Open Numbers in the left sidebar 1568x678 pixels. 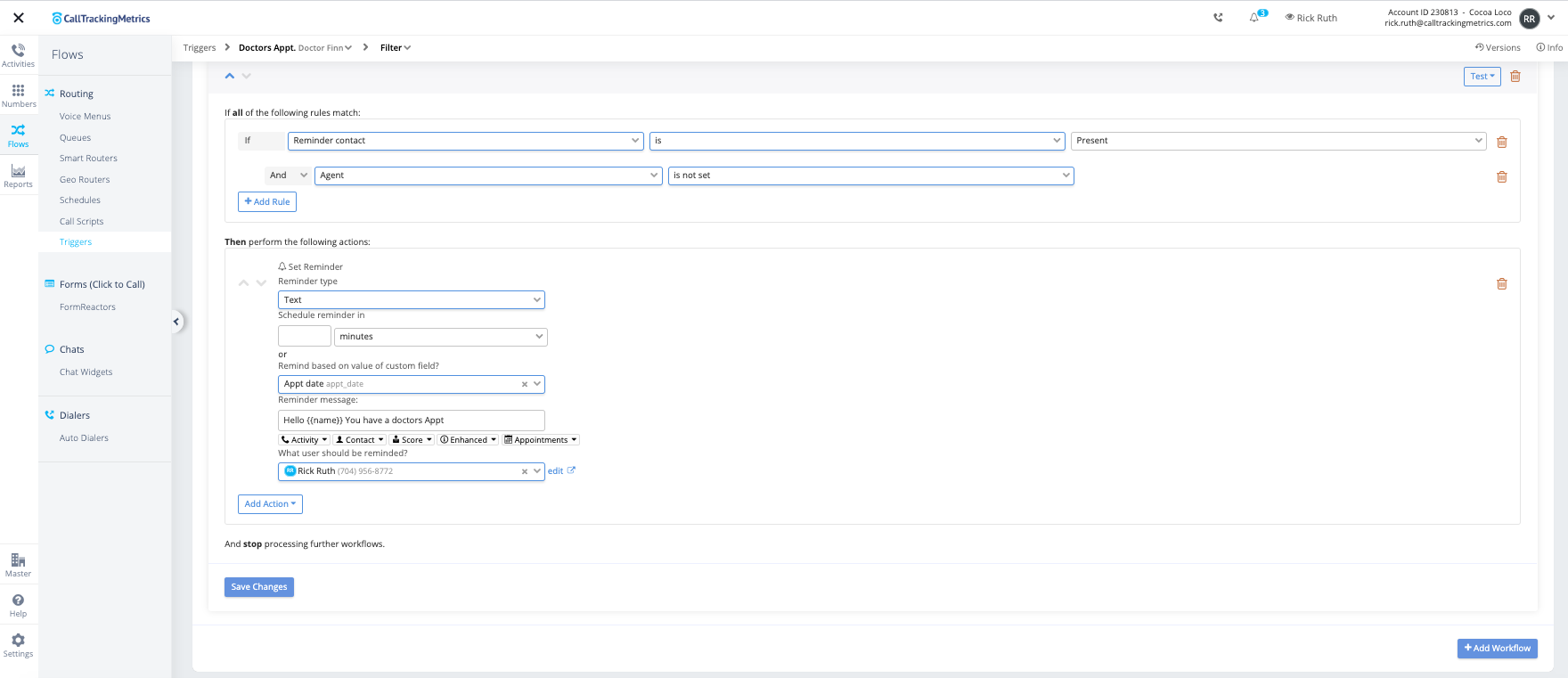click(18, 95)
